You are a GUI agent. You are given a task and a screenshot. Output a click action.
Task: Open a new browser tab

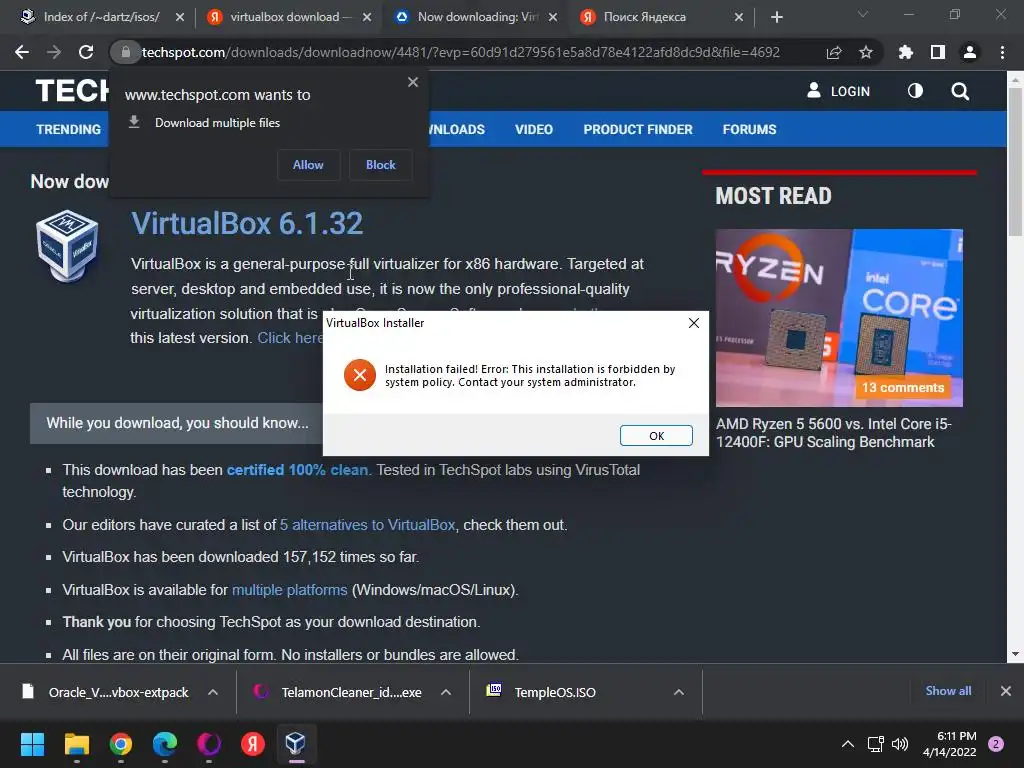pos(776,17)
